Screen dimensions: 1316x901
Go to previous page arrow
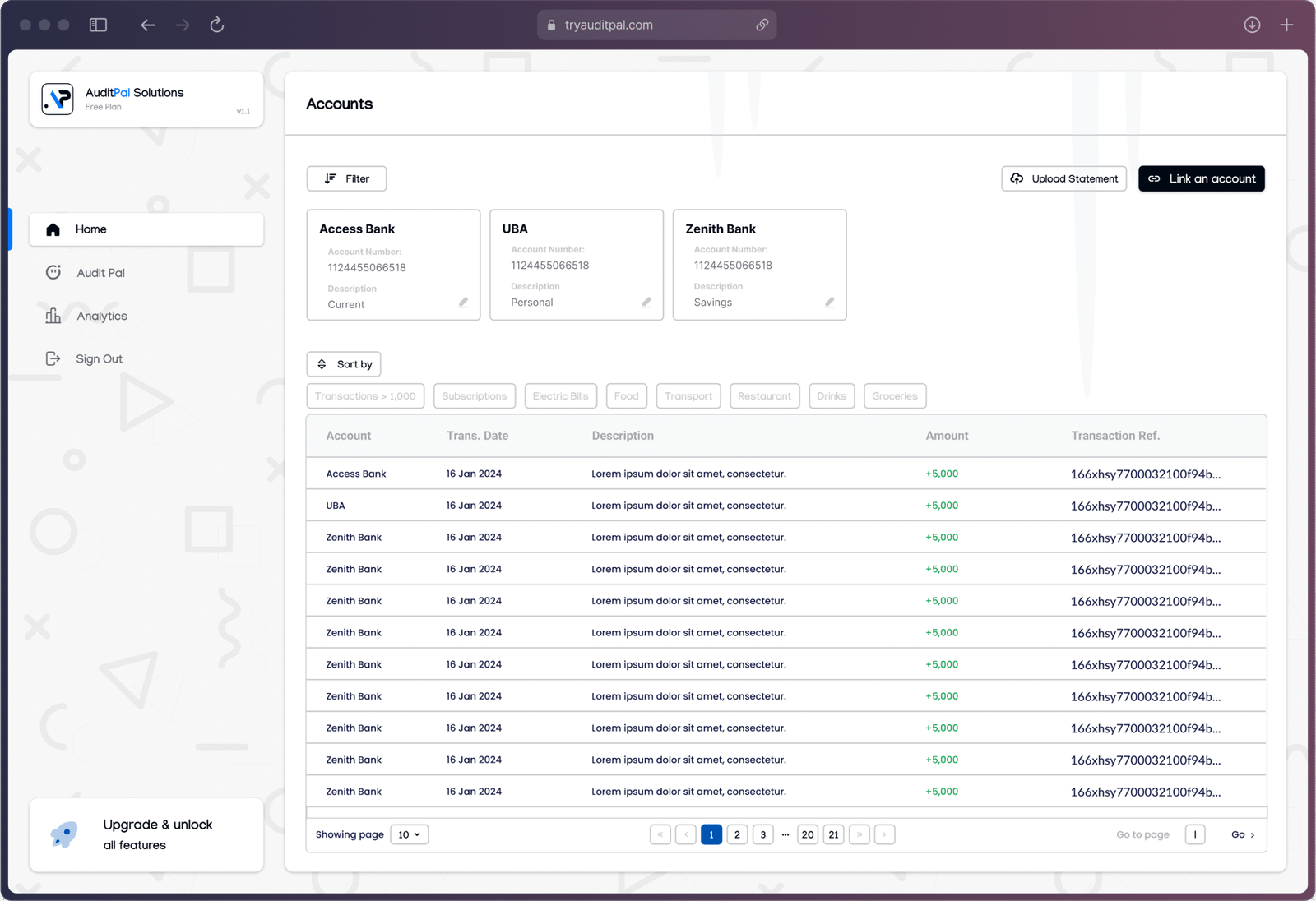[686, 834]
